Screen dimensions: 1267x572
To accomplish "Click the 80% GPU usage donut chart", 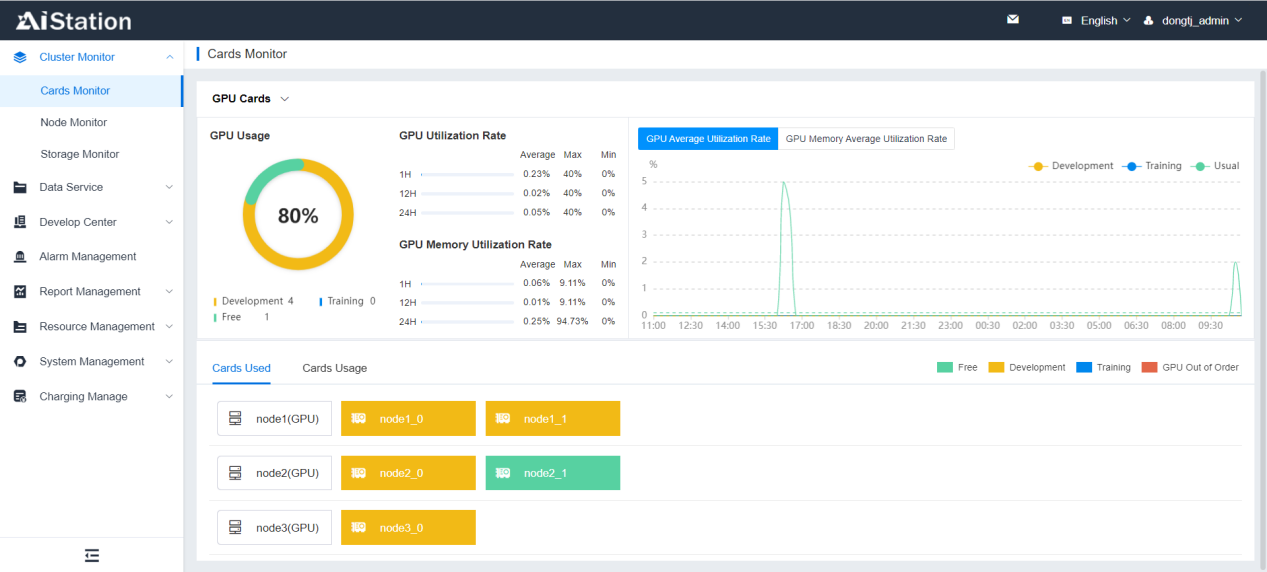I will tap(298, 215).
